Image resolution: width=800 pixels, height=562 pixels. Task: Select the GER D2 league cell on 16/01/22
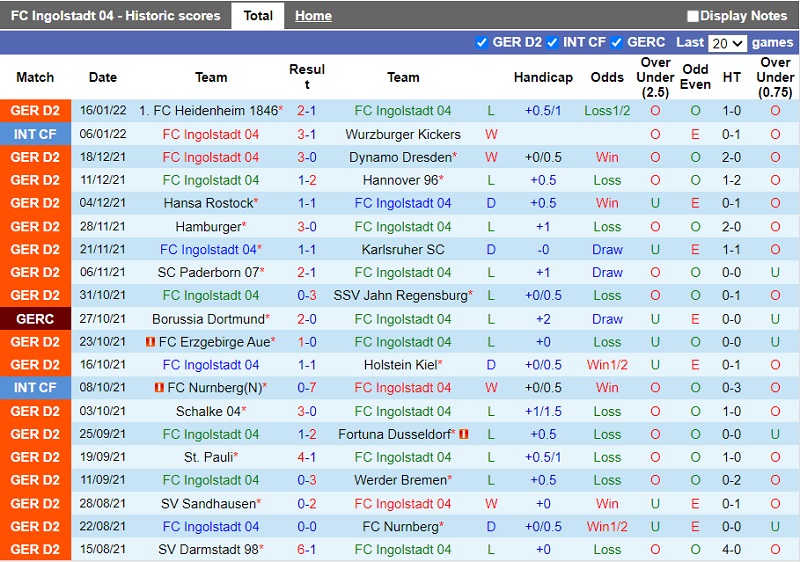pyautogui.click(x=35, y=111)
